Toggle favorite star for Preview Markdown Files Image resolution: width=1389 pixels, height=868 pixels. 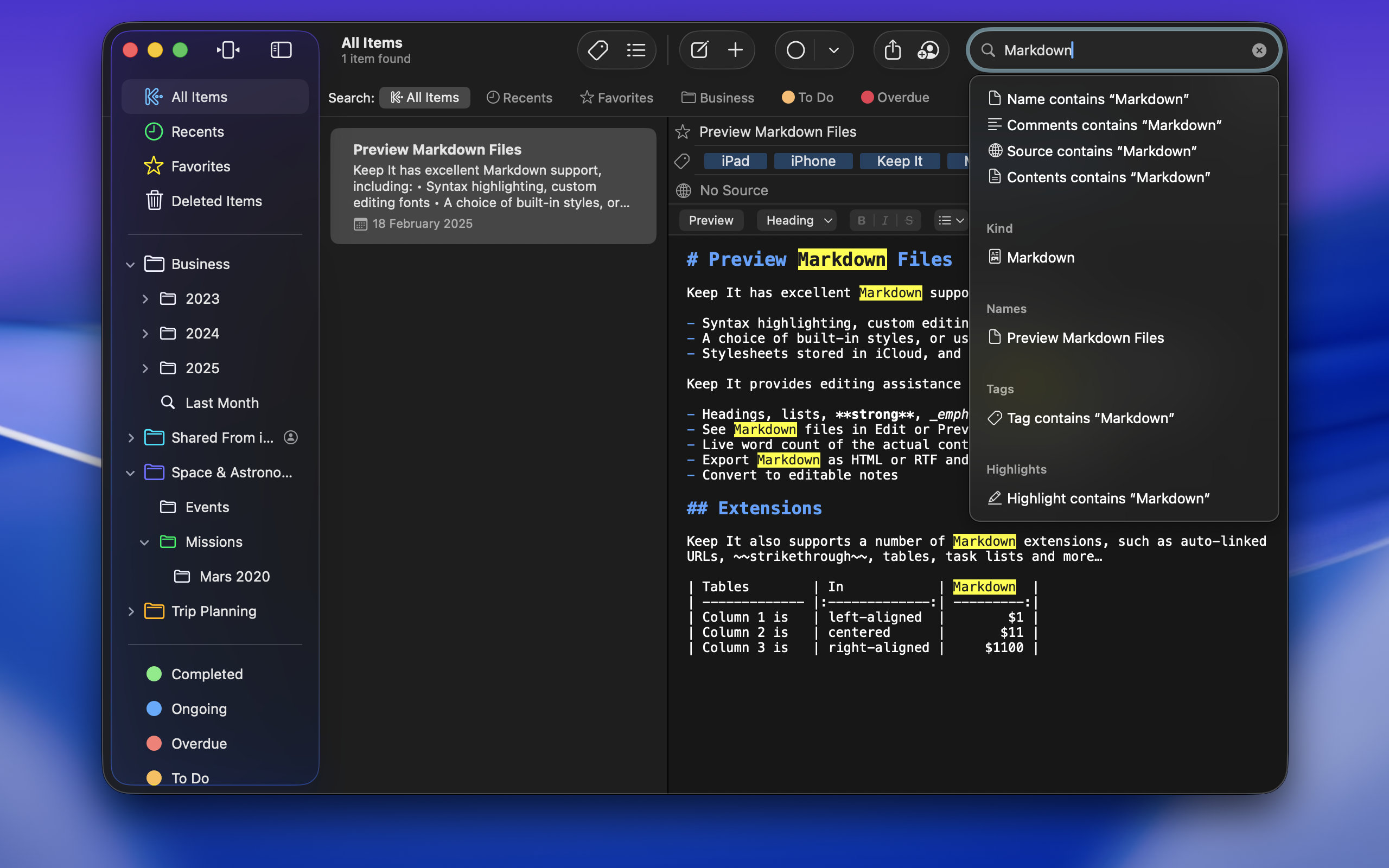[x=683, y=132]
